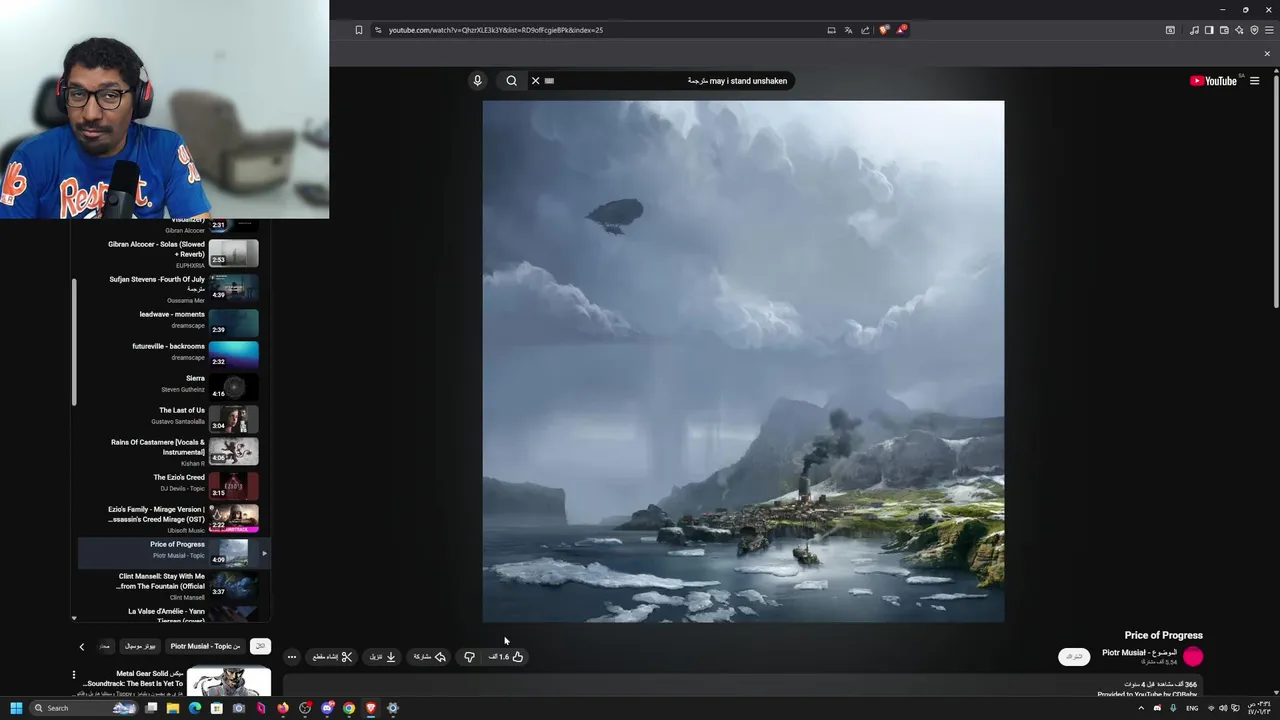
Task: Click the voice search microphone icon
Action: 477,81
